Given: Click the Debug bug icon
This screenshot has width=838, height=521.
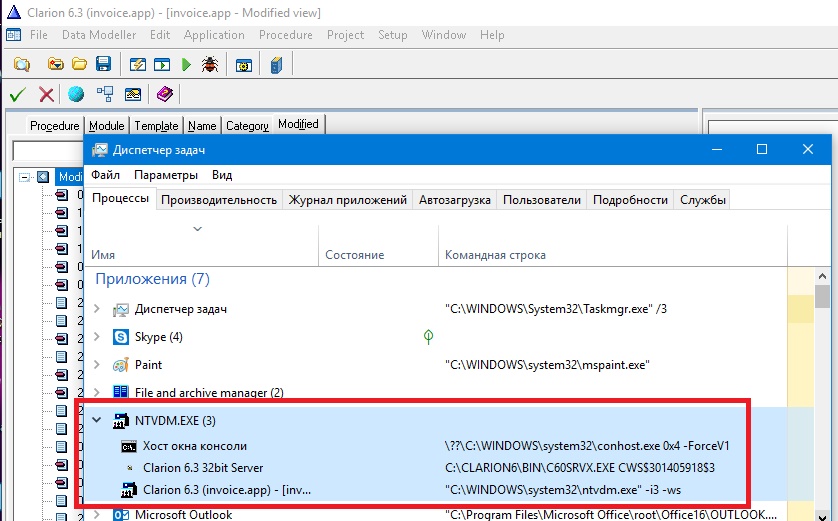Looking at the screenshot, I should (210, 65).
